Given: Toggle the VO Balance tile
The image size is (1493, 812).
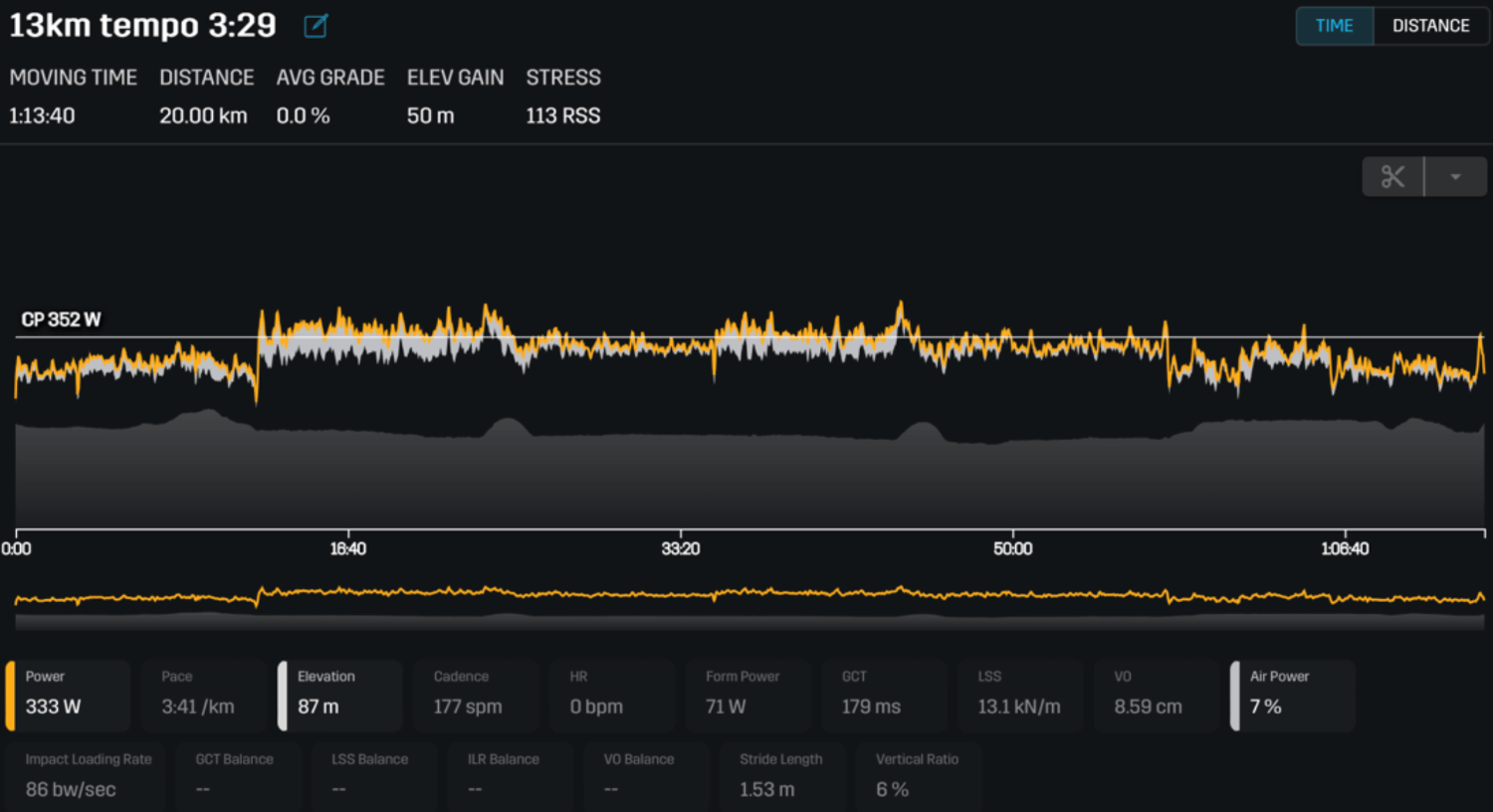Looking at the screenshot, I should [x=647, y=777].
